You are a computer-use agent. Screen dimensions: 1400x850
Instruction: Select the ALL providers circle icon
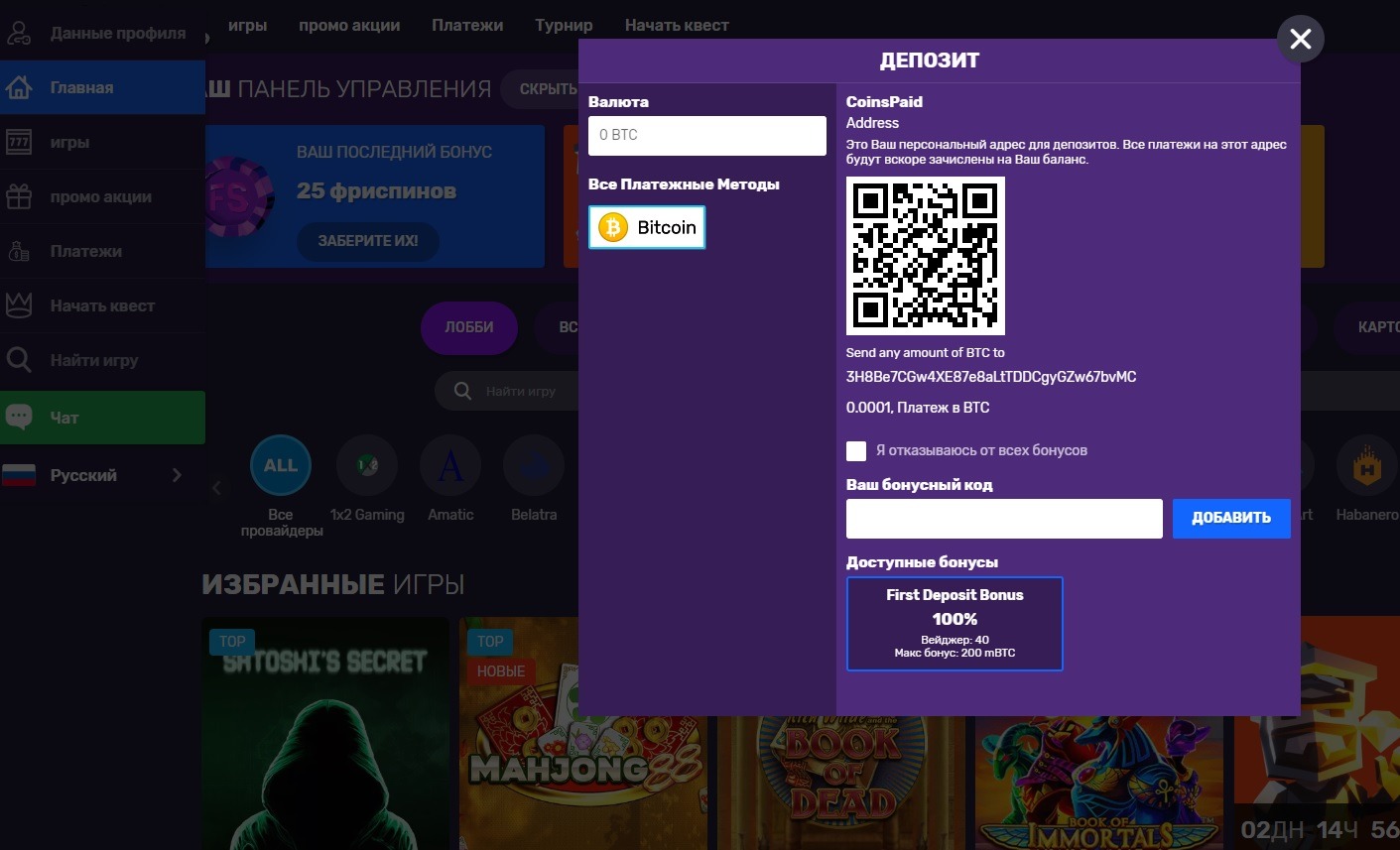[281, 464]
